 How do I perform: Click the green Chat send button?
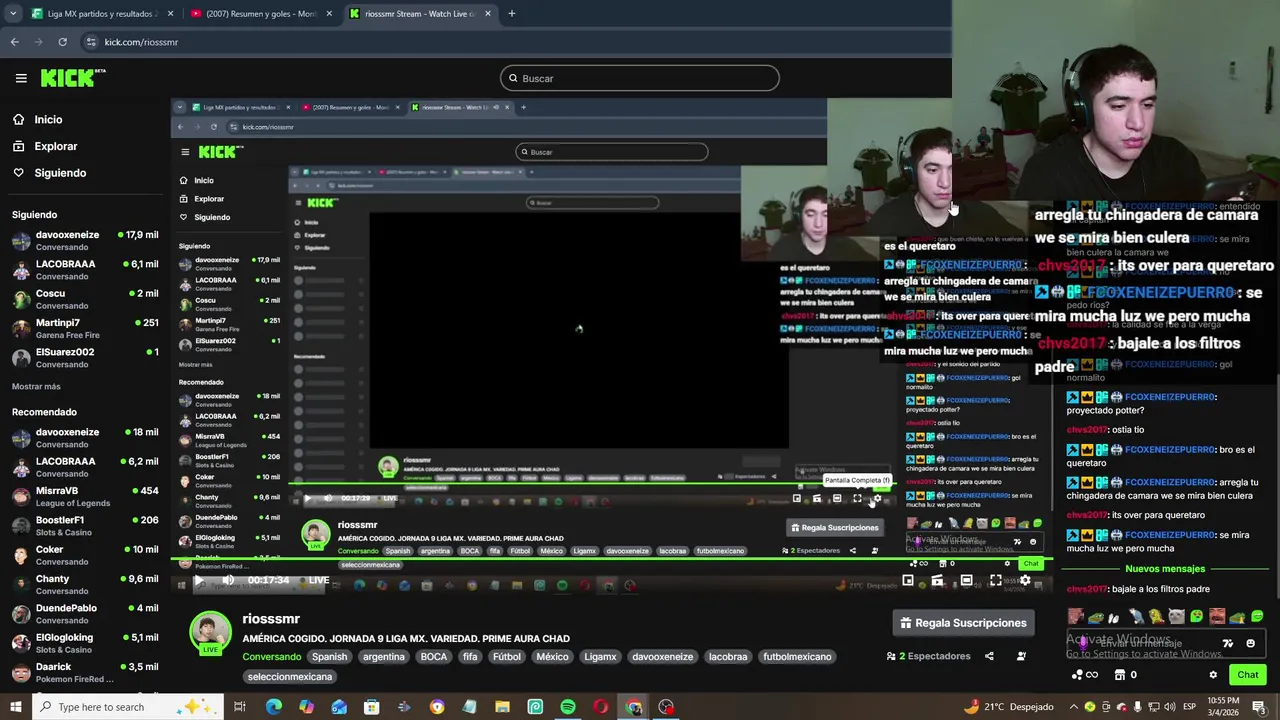(x=1248, y=675)
